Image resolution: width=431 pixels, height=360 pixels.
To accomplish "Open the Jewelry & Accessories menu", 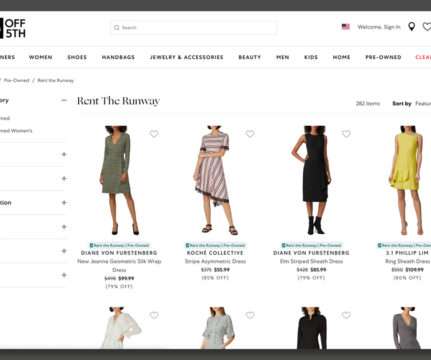I will (x=187, y=57).
